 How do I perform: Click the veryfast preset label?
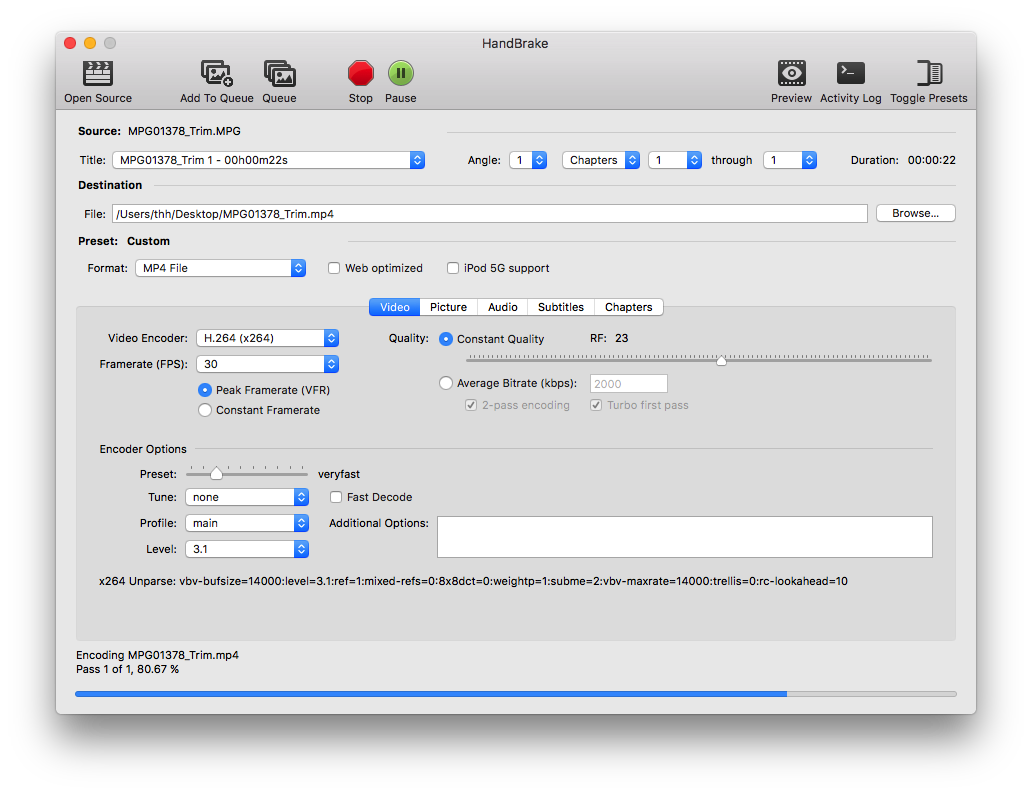click(x=339, y=474)
